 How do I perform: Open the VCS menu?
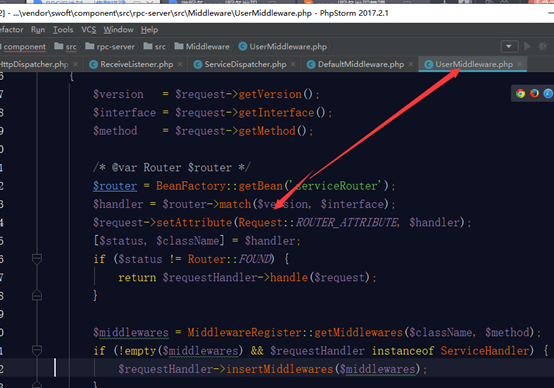(x=89, y=30)
